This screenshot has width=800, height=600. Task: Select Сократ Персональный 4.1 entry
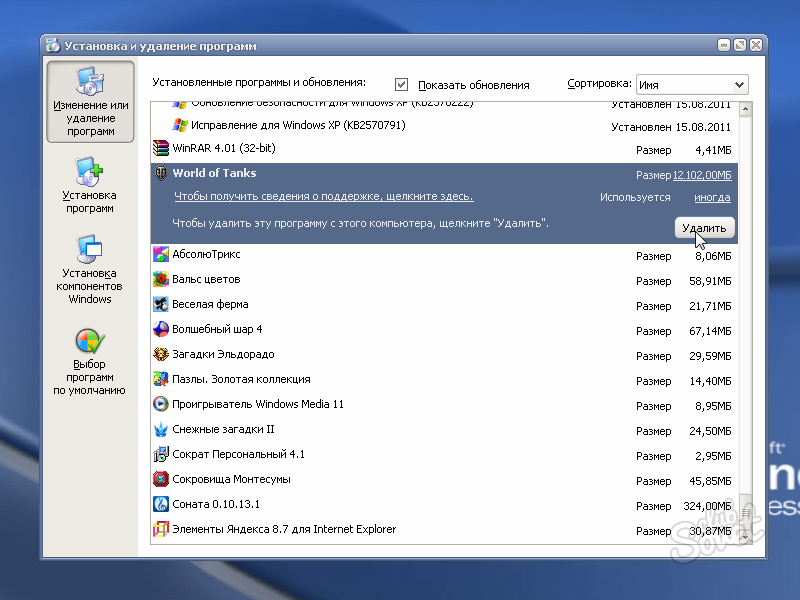point(238,454)
